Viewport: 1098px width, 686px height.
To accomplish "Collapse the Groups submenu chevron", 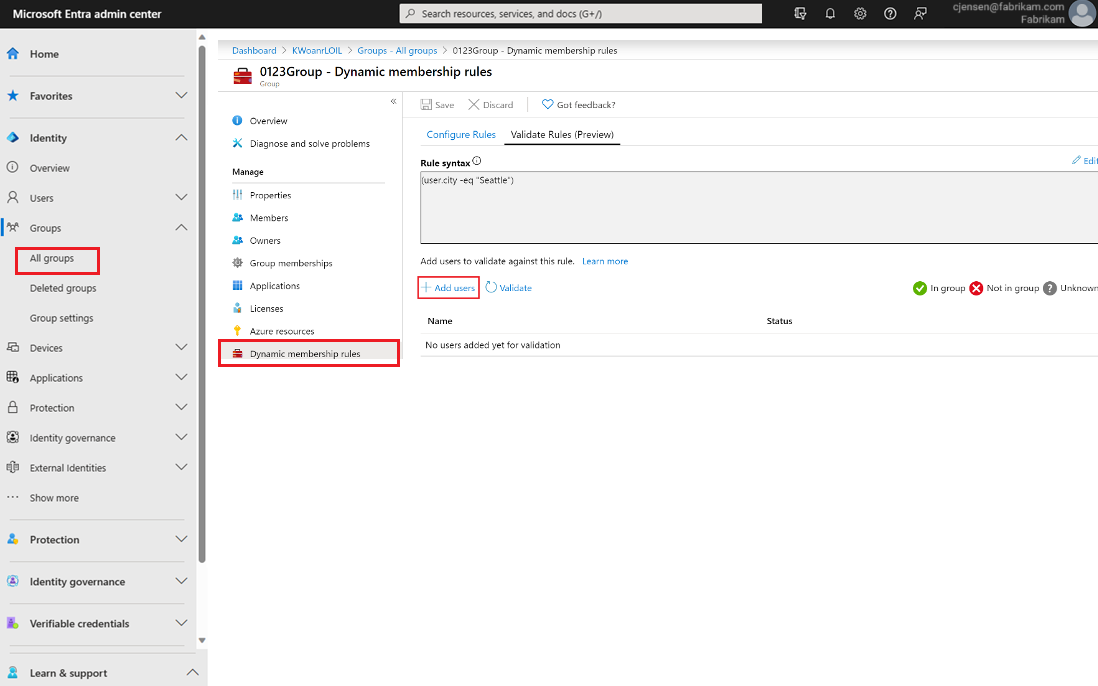I will pyautogui.click(x=181, y=228).
